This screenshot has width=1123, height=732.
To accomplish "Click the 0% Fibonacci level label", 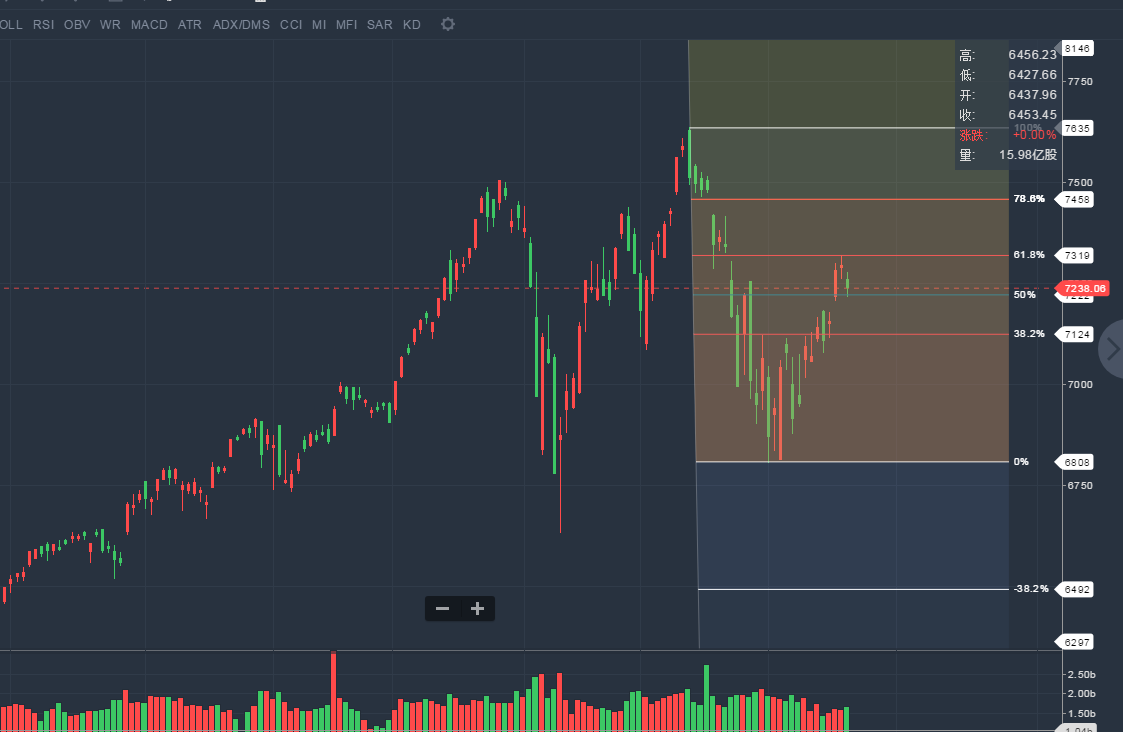I will [1021, 462].
